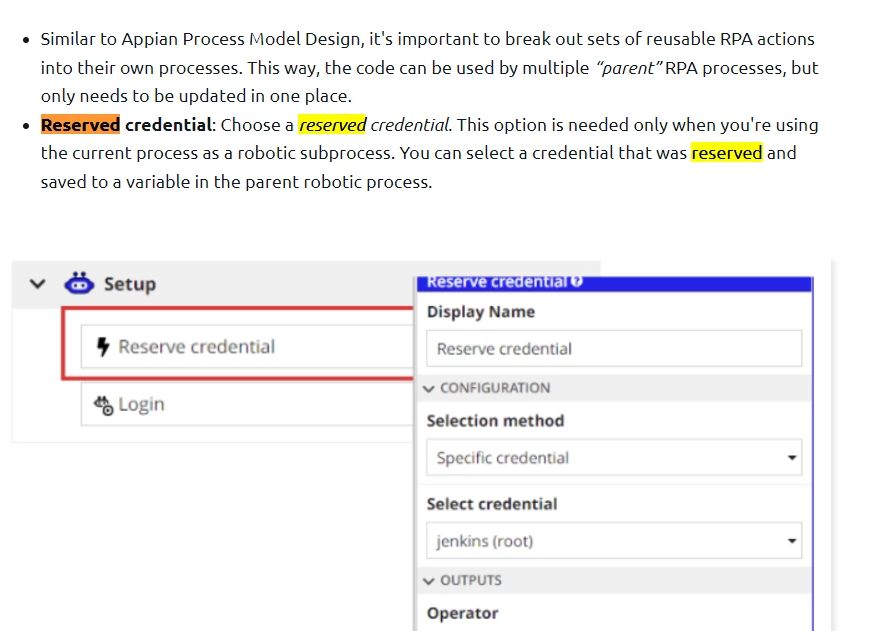Screen dimensions: 889x631
Task: Click the Setup section title
Action: click(130, 283)
